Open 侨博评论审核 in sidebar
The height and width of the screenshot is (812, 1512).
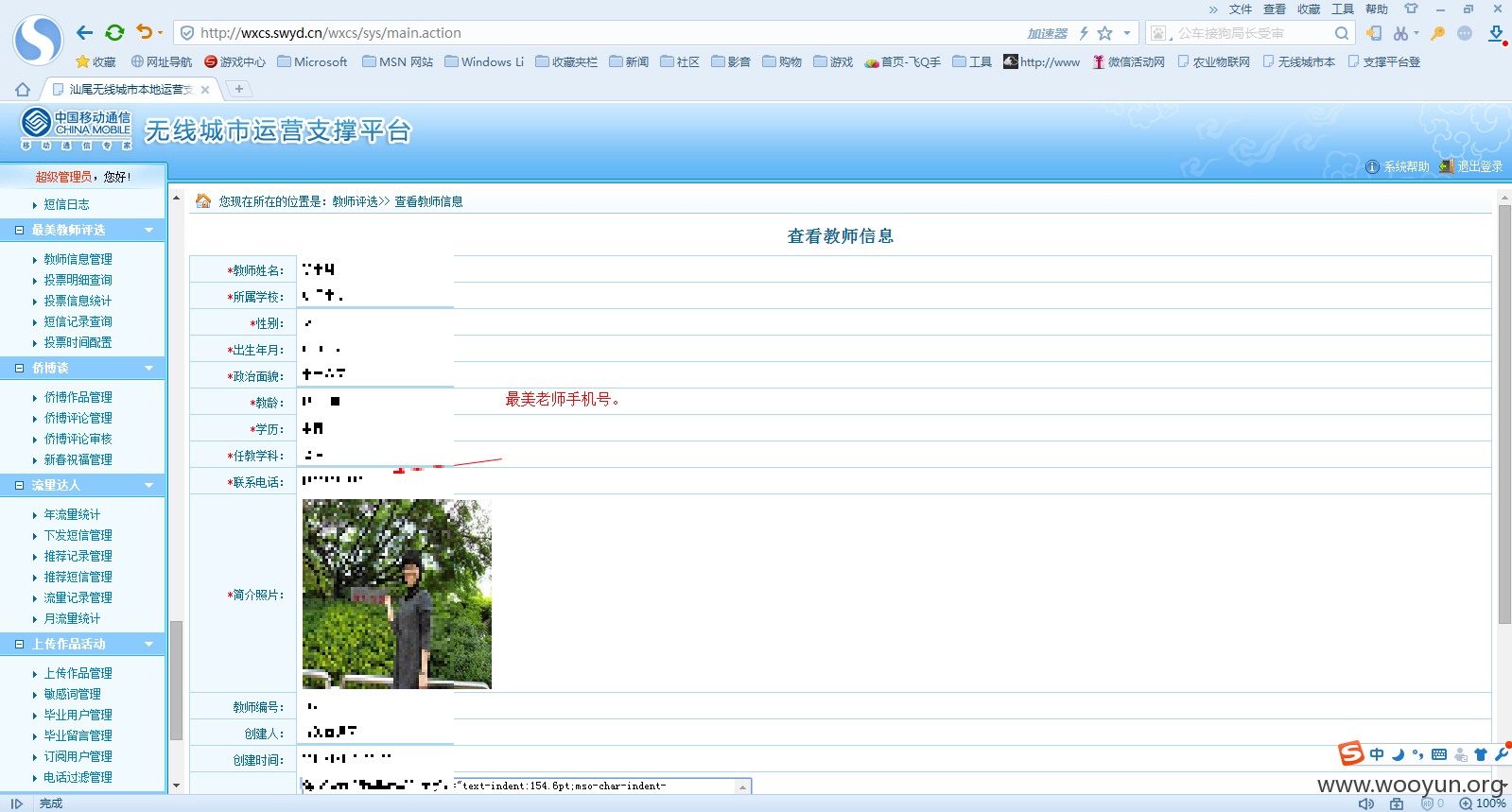click(78, 439)
